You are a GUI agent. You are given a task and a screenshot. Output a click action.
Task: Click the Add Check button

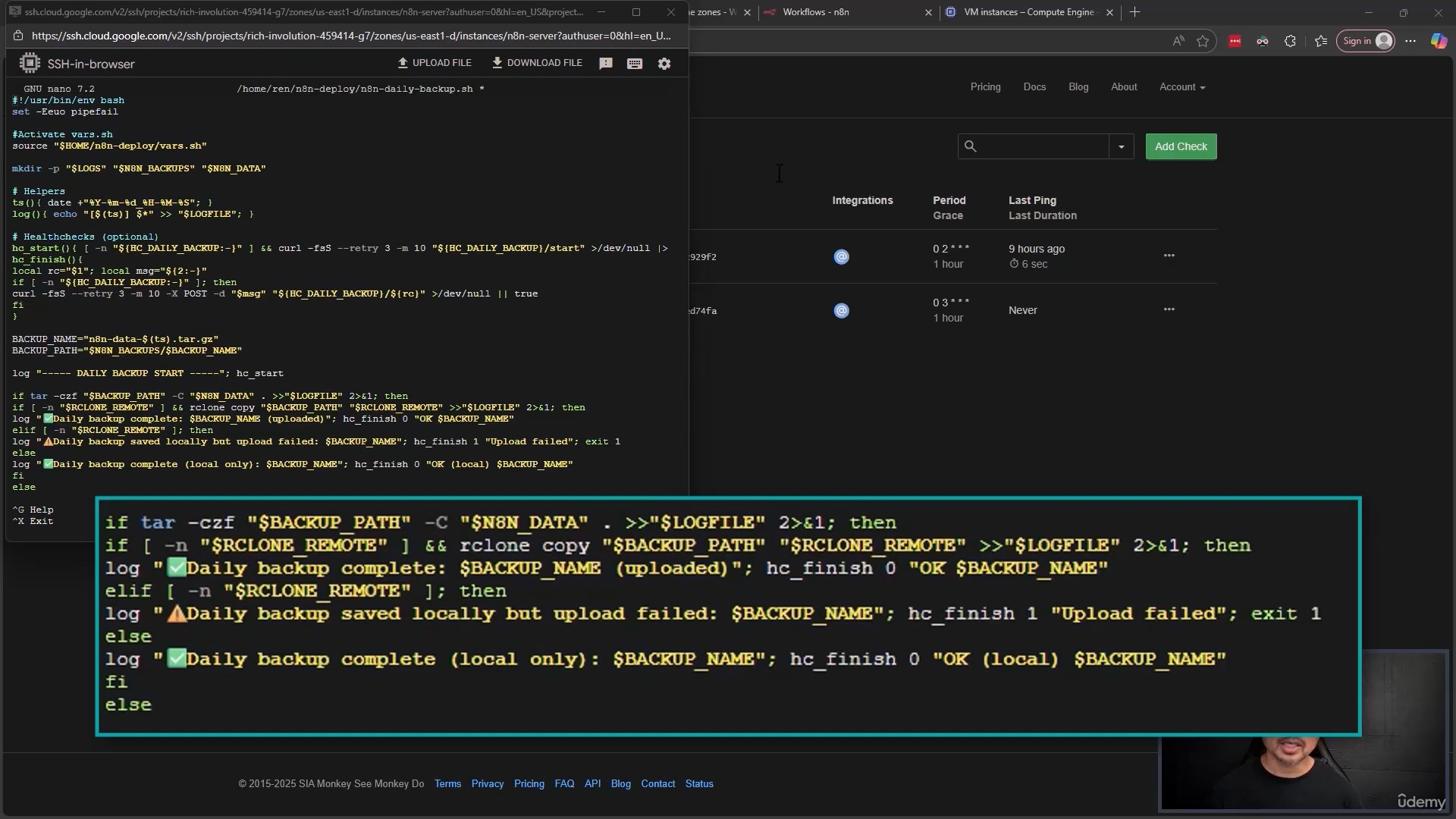click(x=1181, y=147)
